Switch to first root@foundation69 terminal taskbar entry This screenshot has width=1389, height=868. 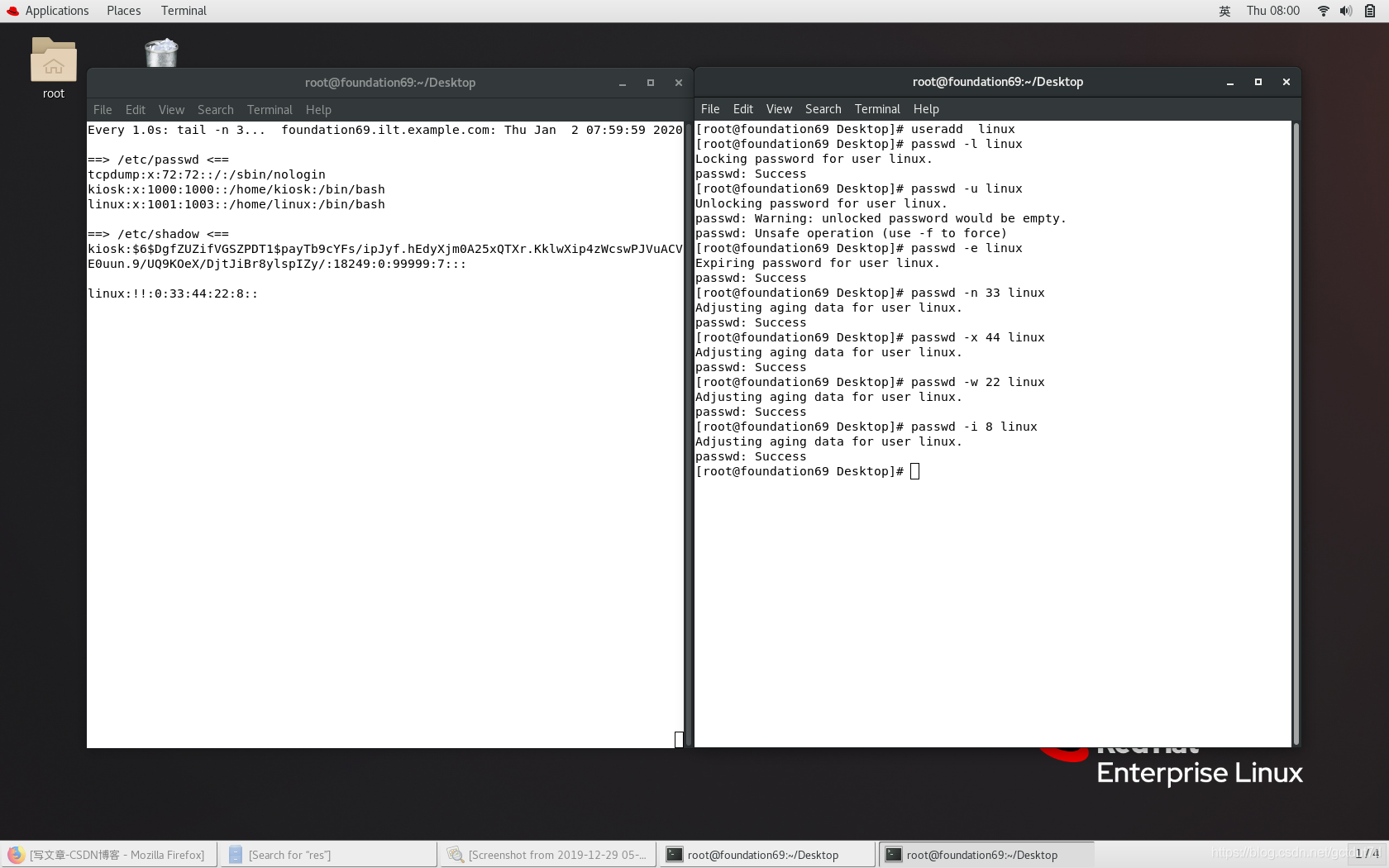pos(768,855)
